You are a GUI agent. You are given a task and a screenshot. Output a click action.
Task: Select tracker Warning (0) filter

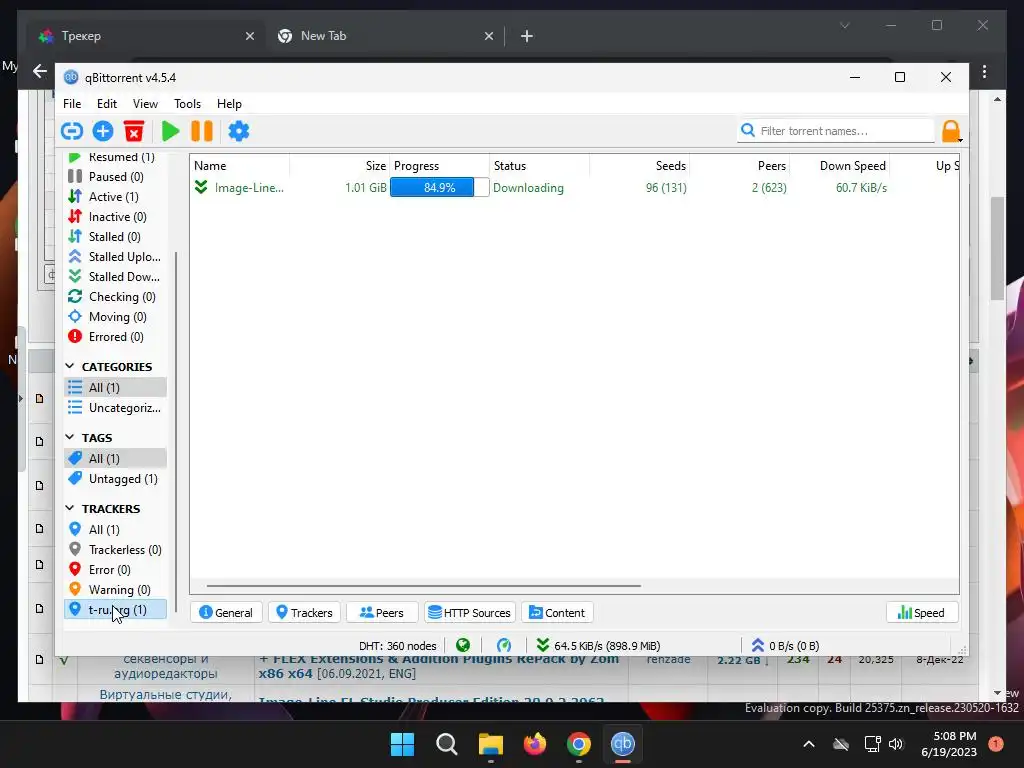[116, 590]
